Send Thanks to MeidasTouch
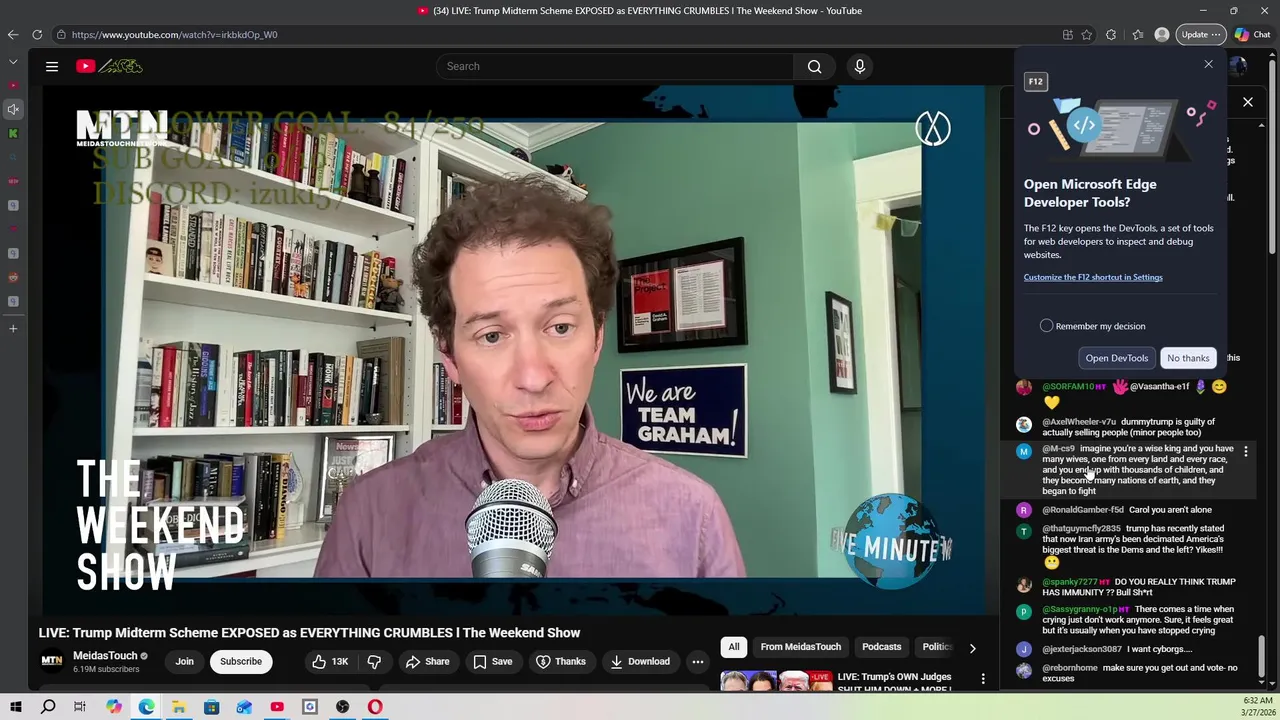The height and width of the screenshot is (720, 1280). pos(561,661)
